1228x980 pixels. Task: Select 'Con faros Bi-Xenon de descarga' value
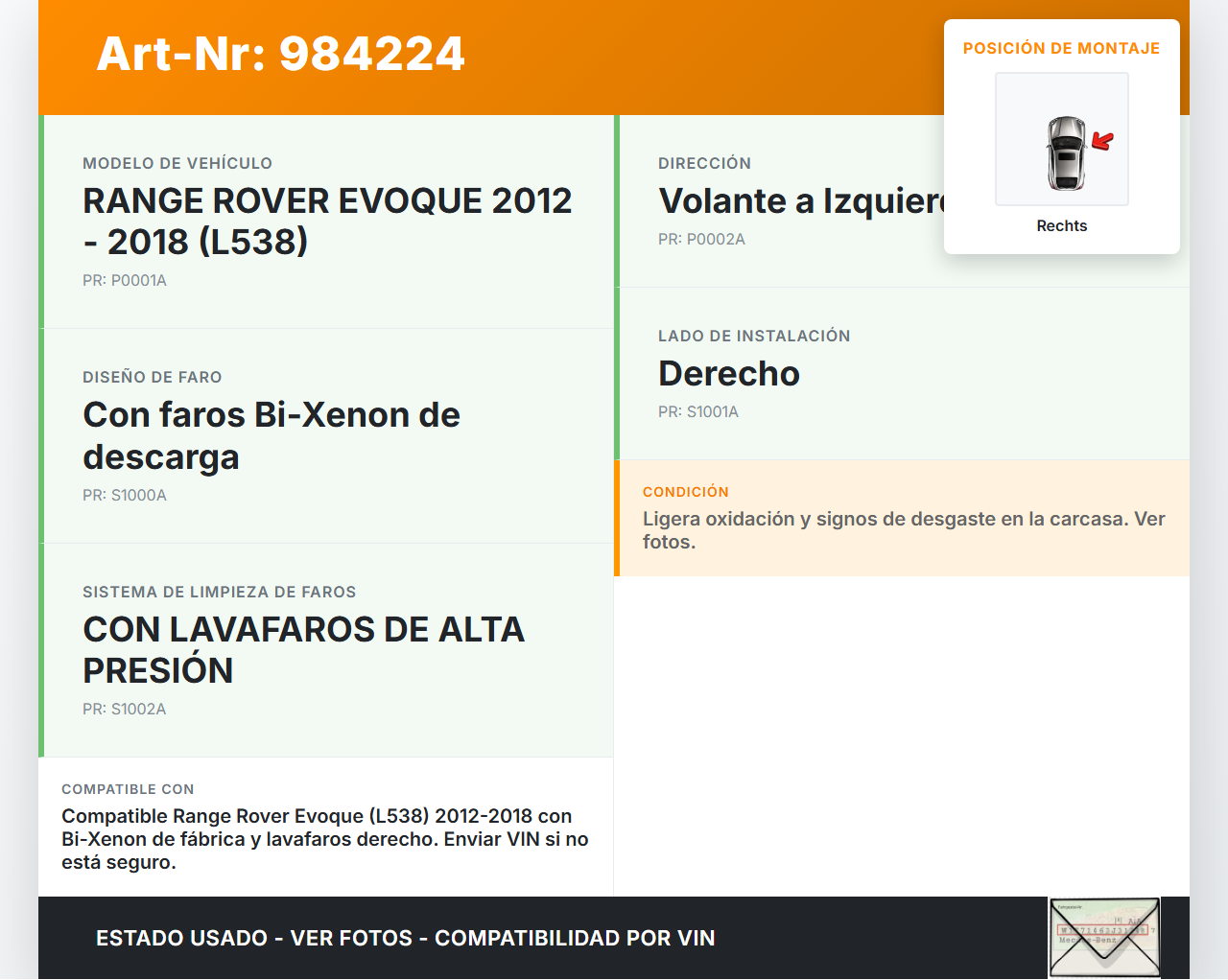tap(272, 436)
